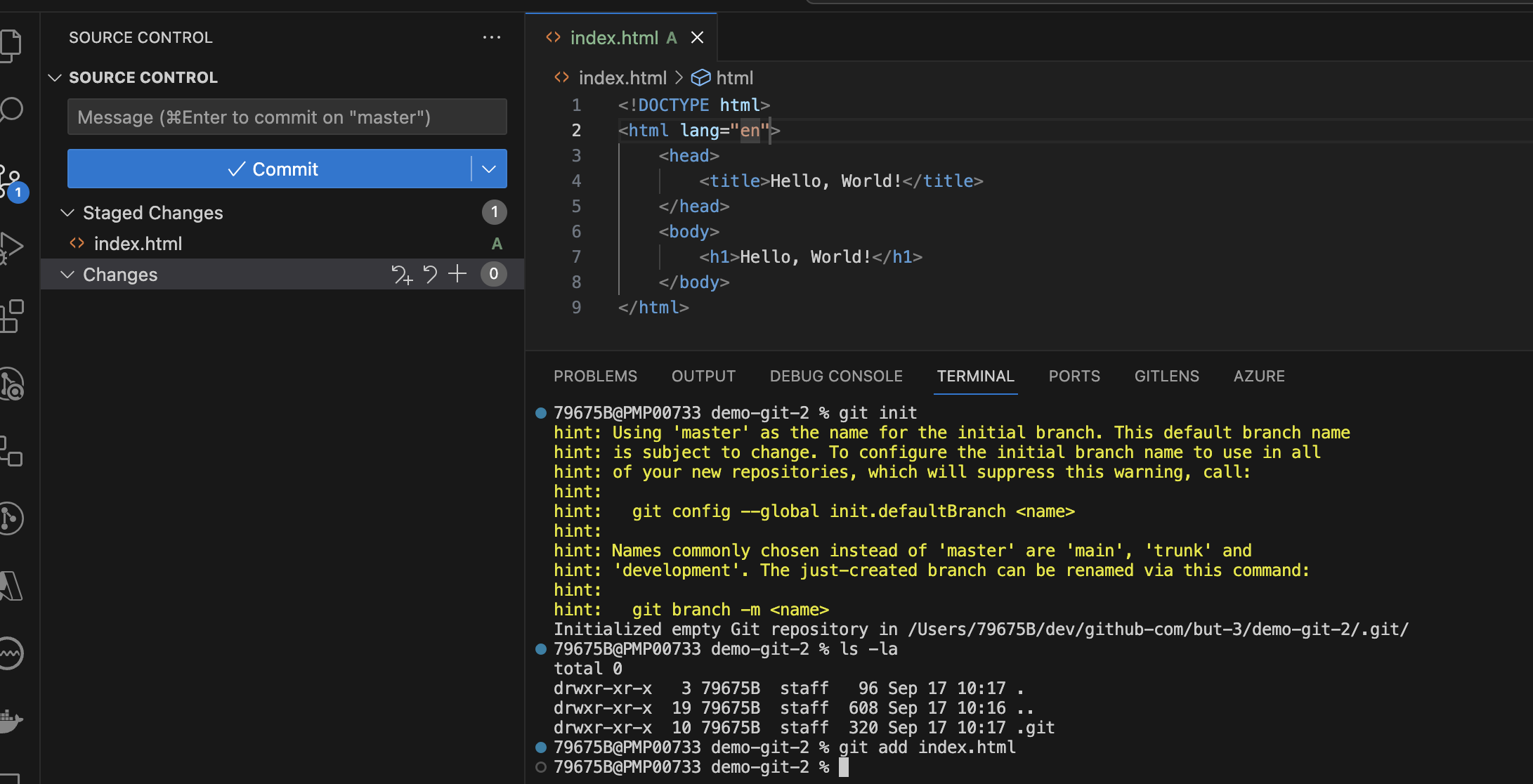Collapse the SOURCE CONTROL section
Viewport: 1533px width, 784px height.
(x=55, y=77)
